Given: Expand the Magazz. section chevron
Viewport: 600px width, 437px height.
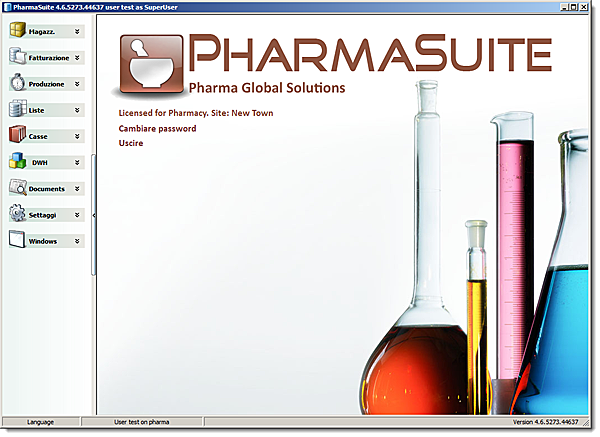Looking at the screenshot, I should 77,32.
